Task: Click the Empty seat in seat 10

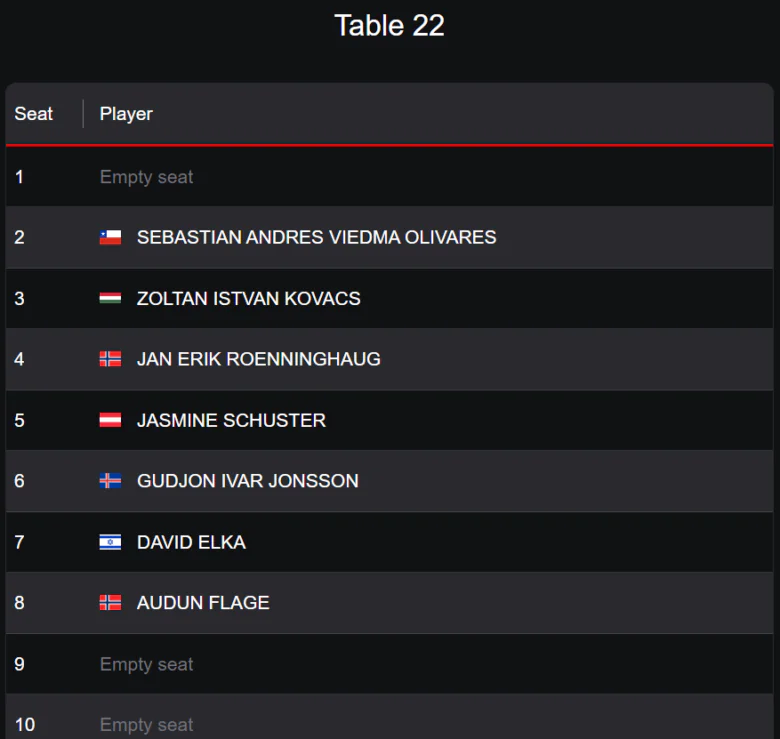Action: click(x=146, y=725)
